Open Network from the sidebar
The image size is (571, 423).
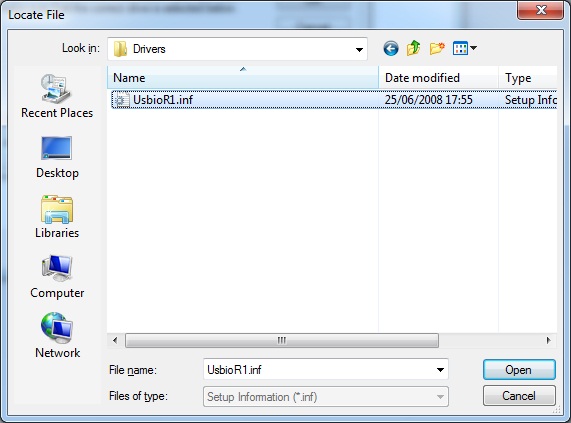pos(57,336)
